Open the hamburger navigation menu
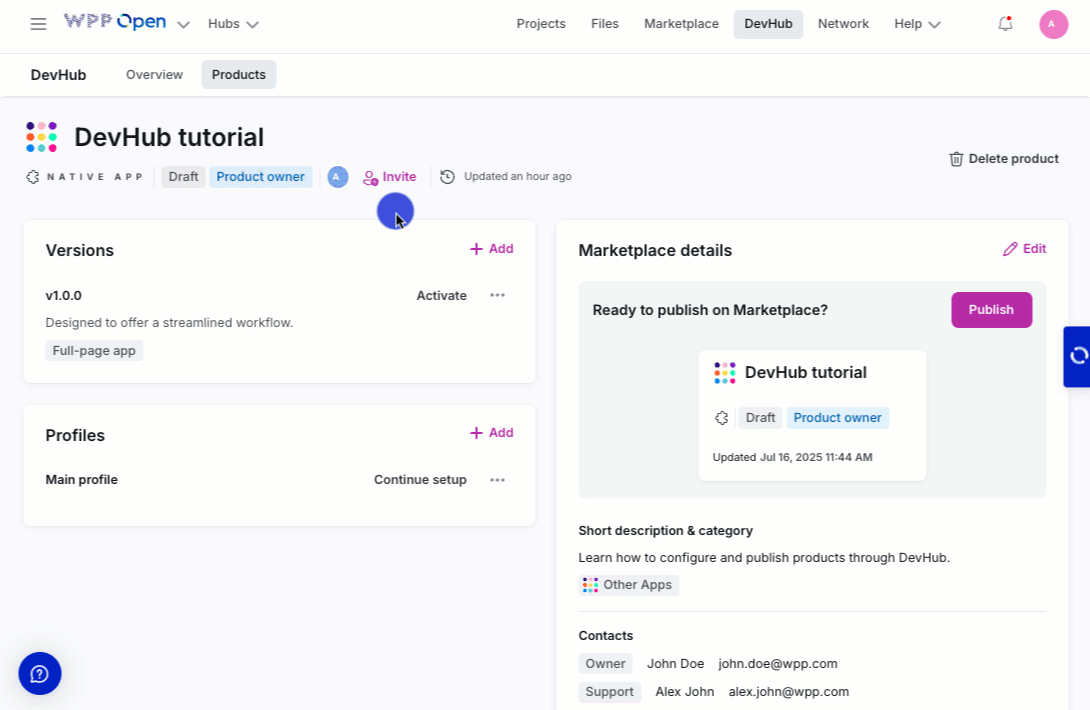1090x710 pixels. [x=38, y=24]
